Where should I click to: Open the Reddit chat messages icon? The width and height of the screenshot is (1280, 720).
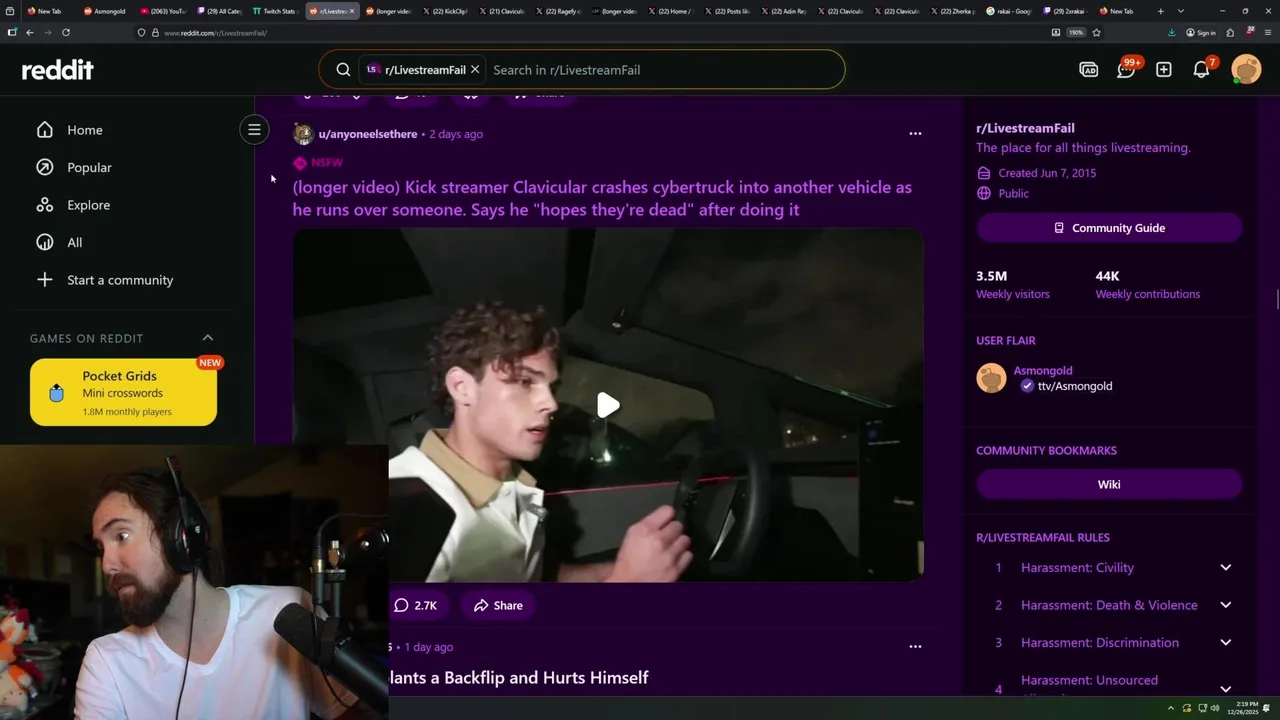pyautogui.click(x=1126, y=70)
